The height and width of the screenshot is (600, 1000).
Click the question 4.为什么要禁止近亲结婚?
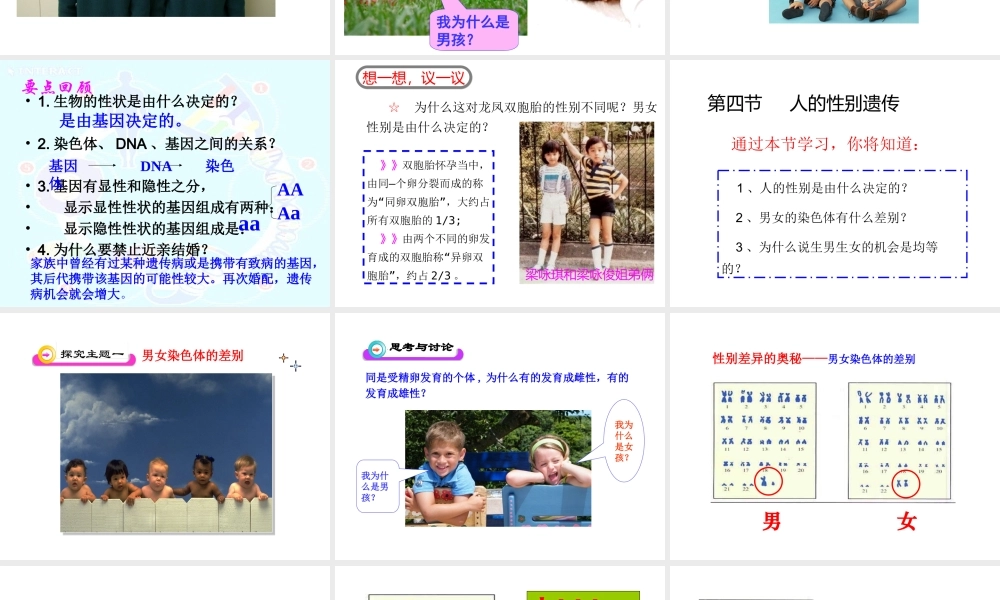tap(122, 249)
